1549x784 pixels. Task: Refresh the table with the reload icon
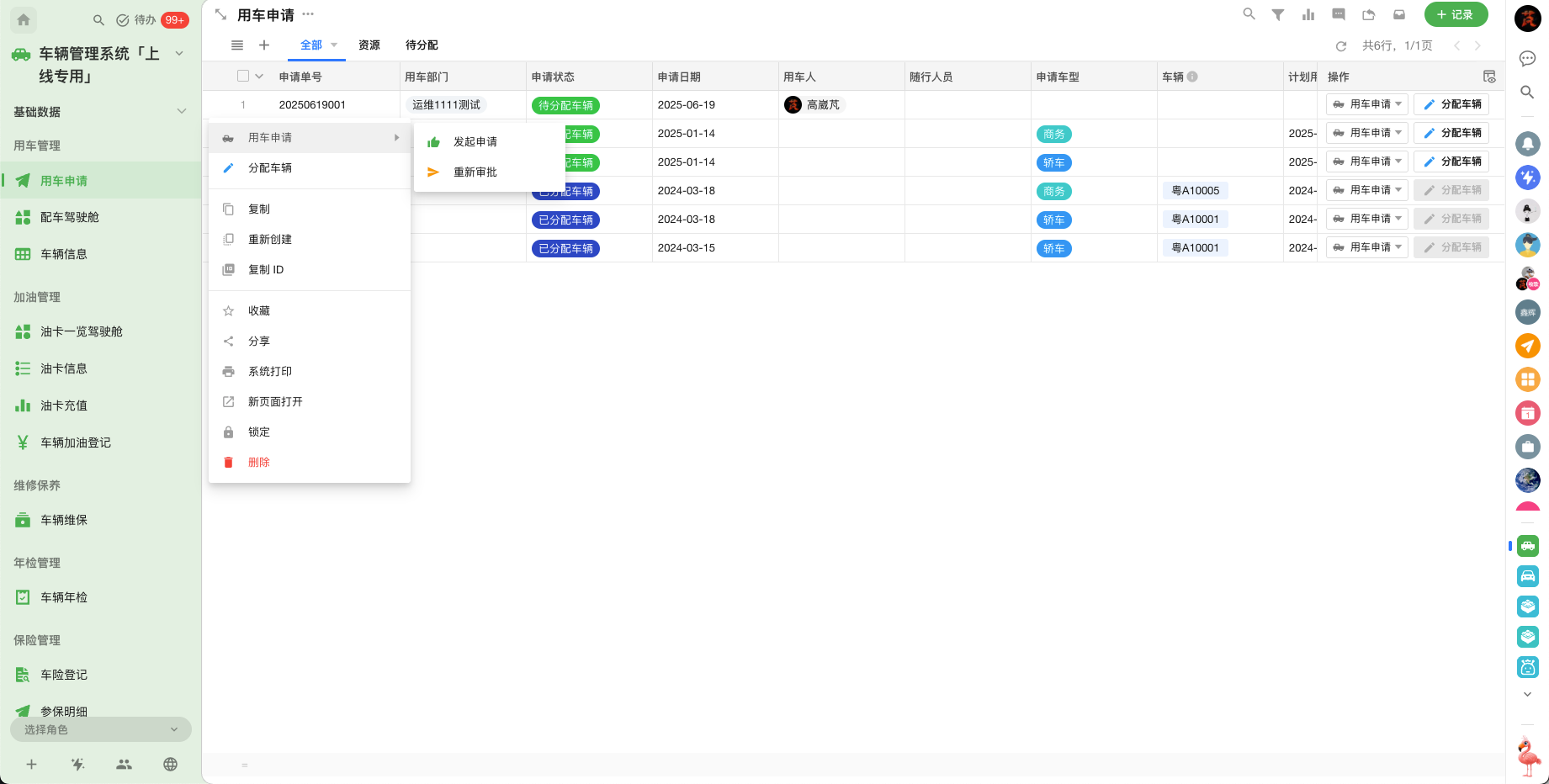coord(1341,46)
